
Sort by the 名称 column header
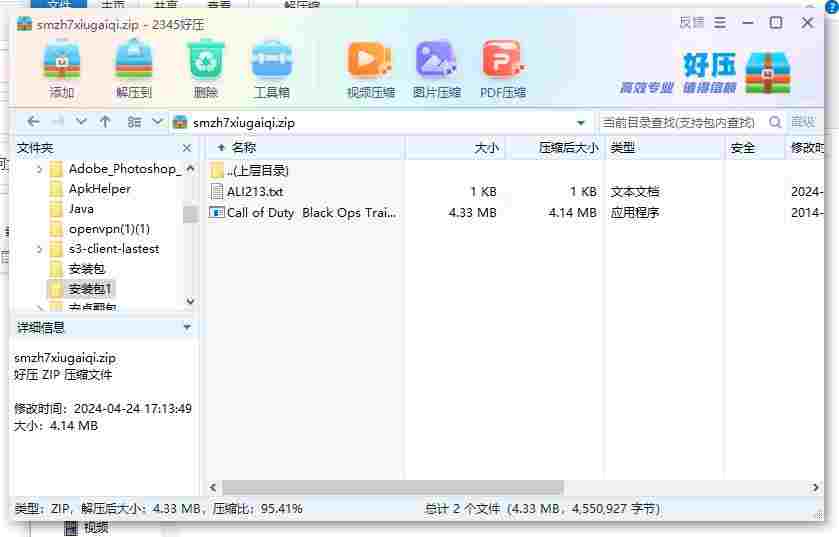[305, 148]
